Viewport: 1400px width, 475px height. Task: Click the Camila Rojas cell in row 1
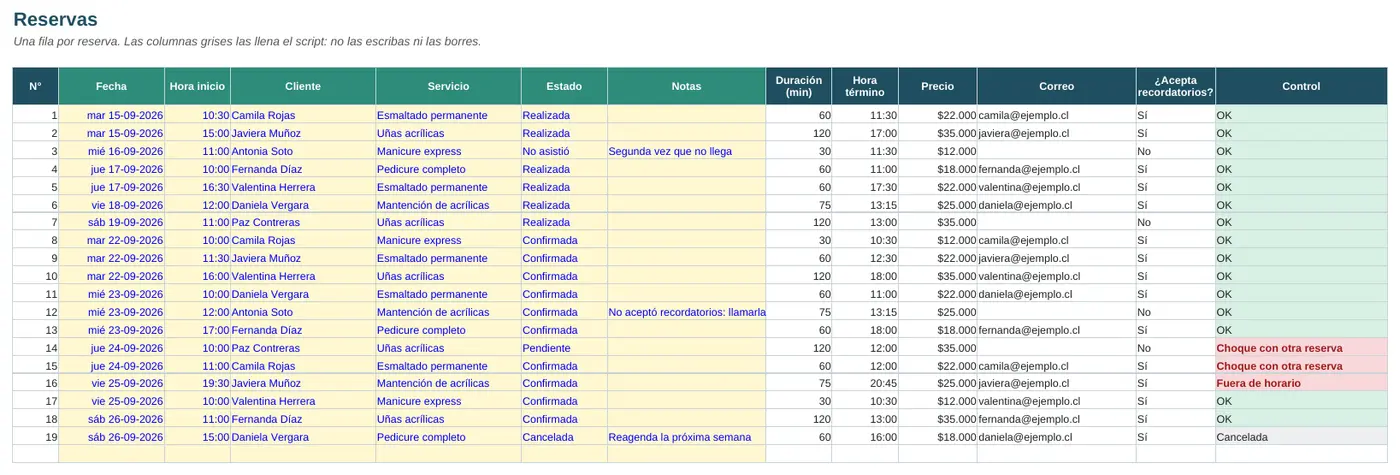pos(303,115)
